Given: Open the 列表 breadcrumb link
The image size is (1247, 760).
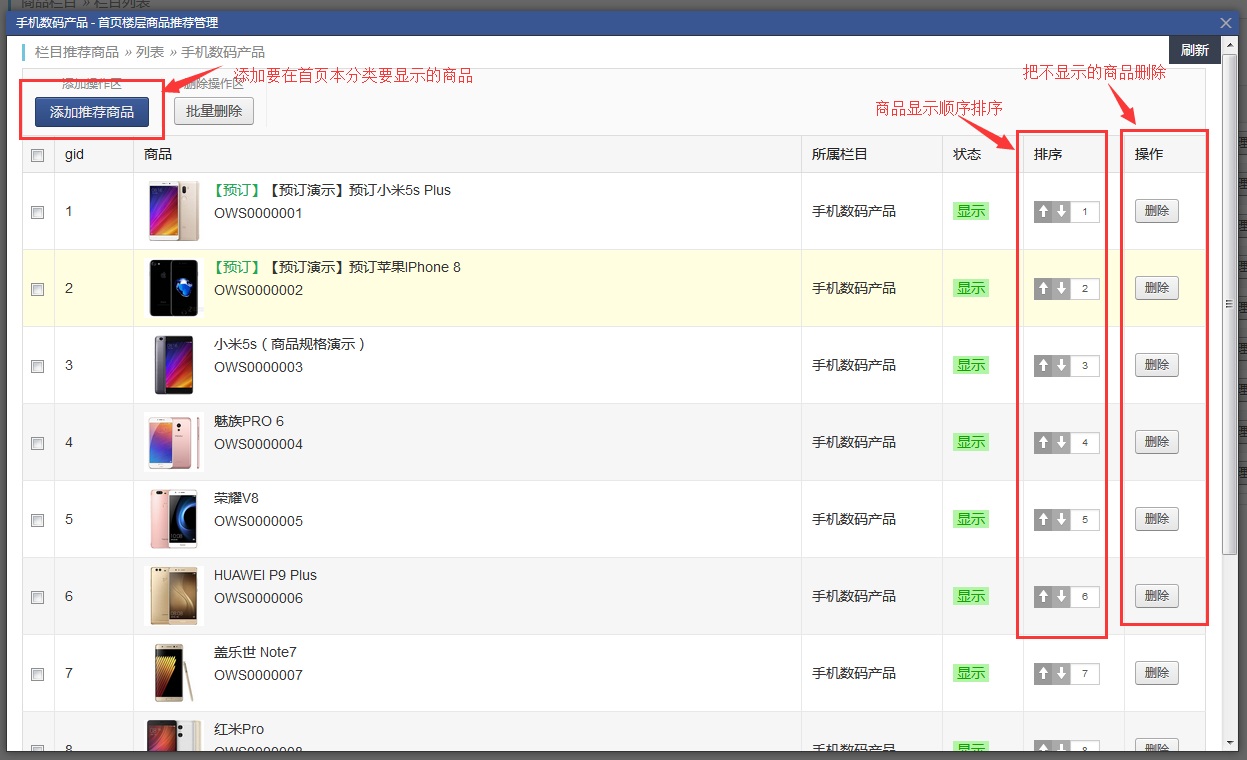Looking at the screenshot, I should [x=150, y=52].
